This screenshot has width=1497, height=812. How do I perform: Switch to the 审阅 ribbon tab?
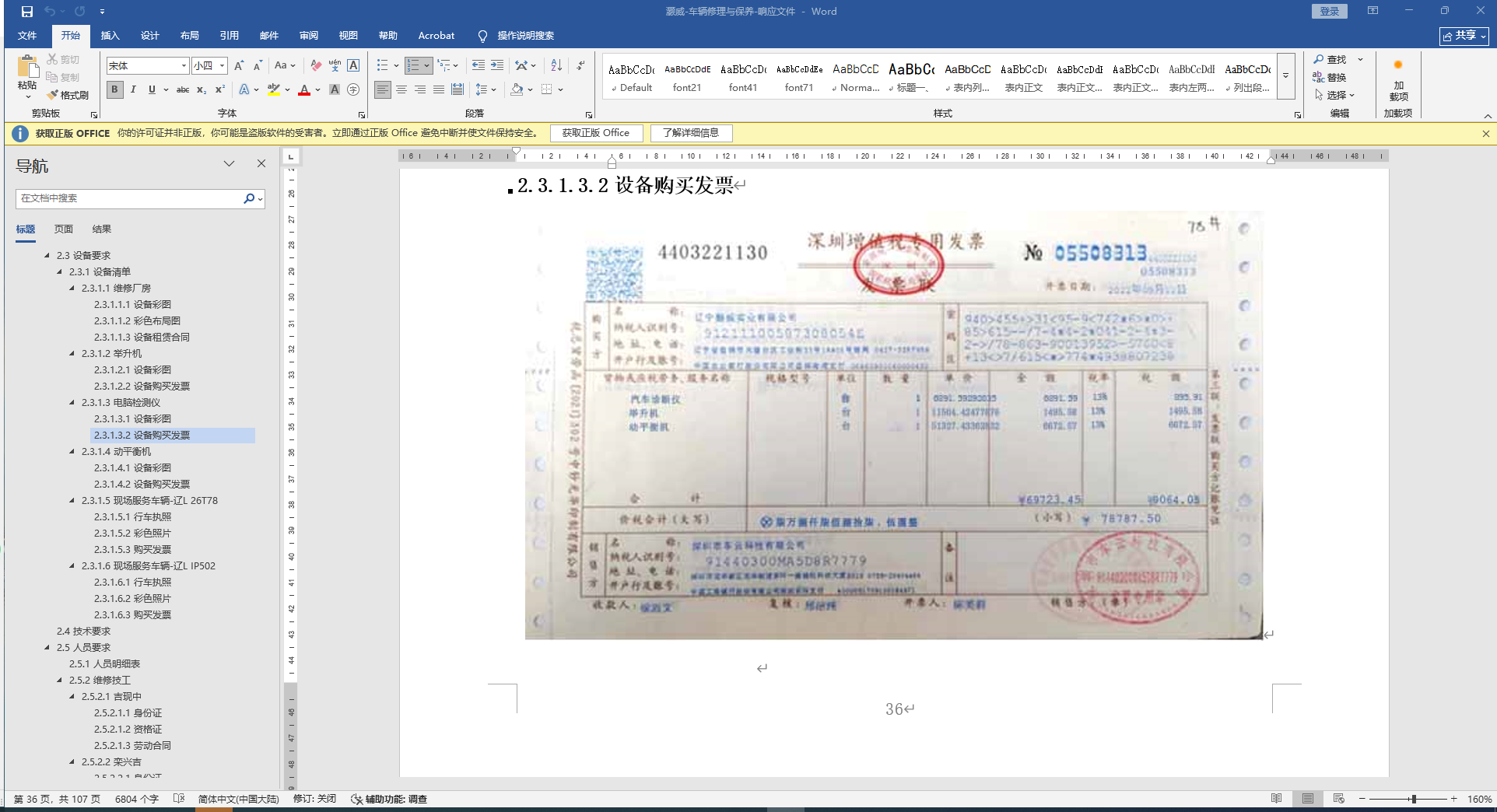pos(308,36)
